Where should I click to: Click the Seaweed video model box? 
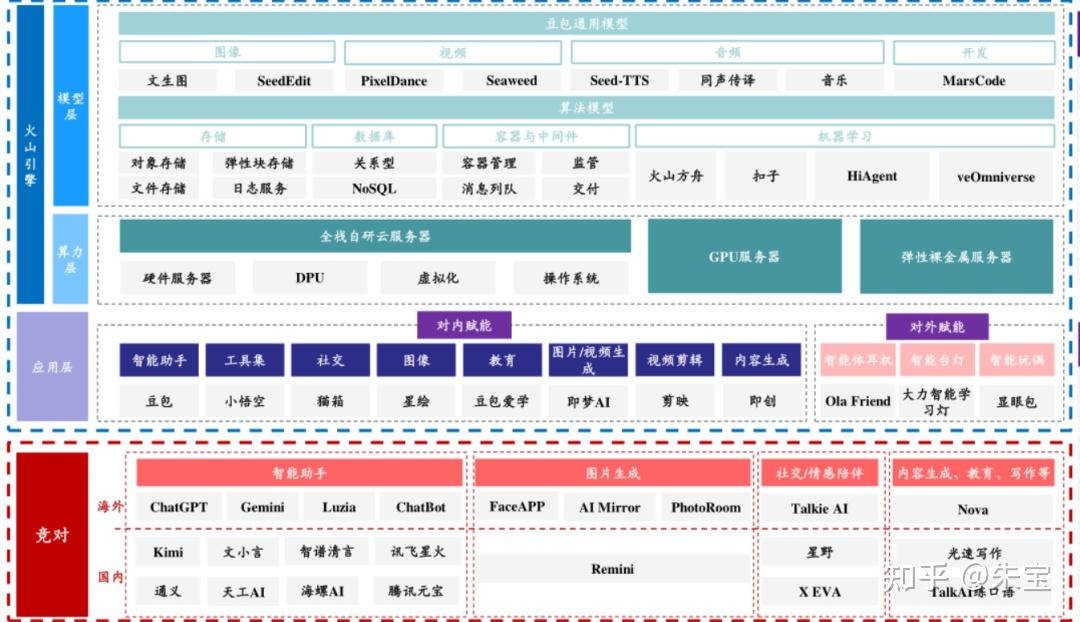511,81
